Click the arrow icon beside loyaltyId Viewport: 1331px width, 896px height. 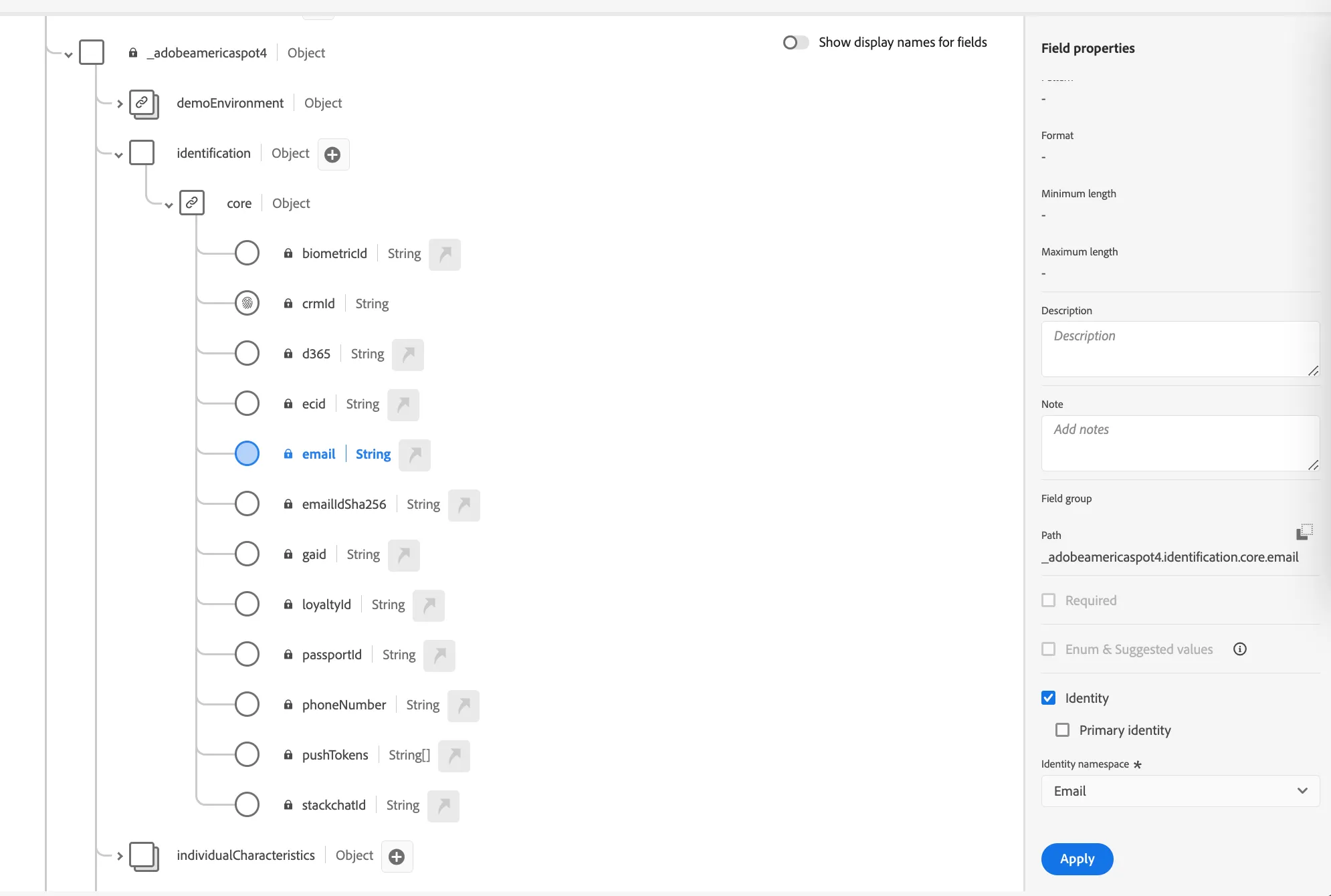pos(429,605)
